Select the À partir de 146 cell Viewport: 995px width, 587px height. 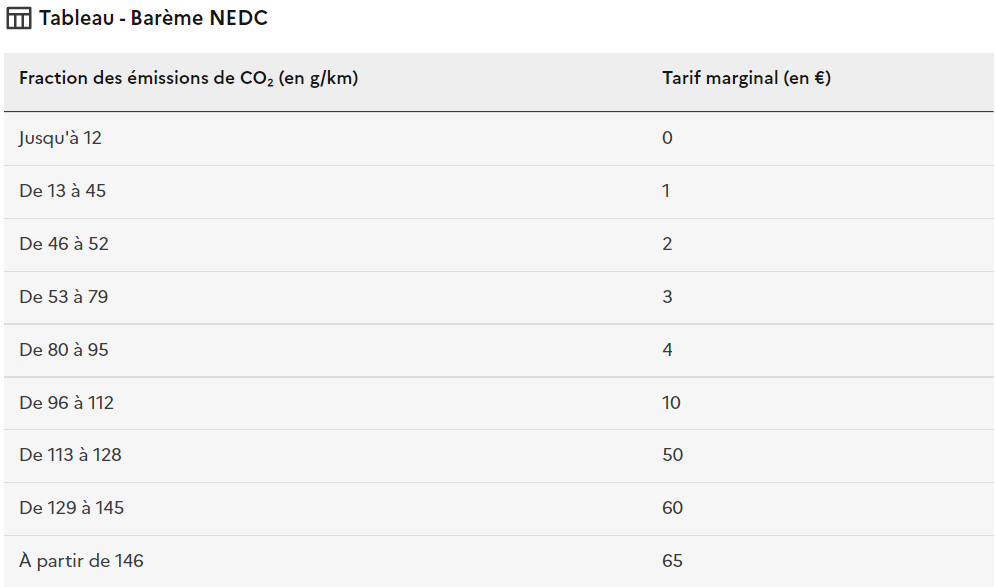tap(81, 561)
